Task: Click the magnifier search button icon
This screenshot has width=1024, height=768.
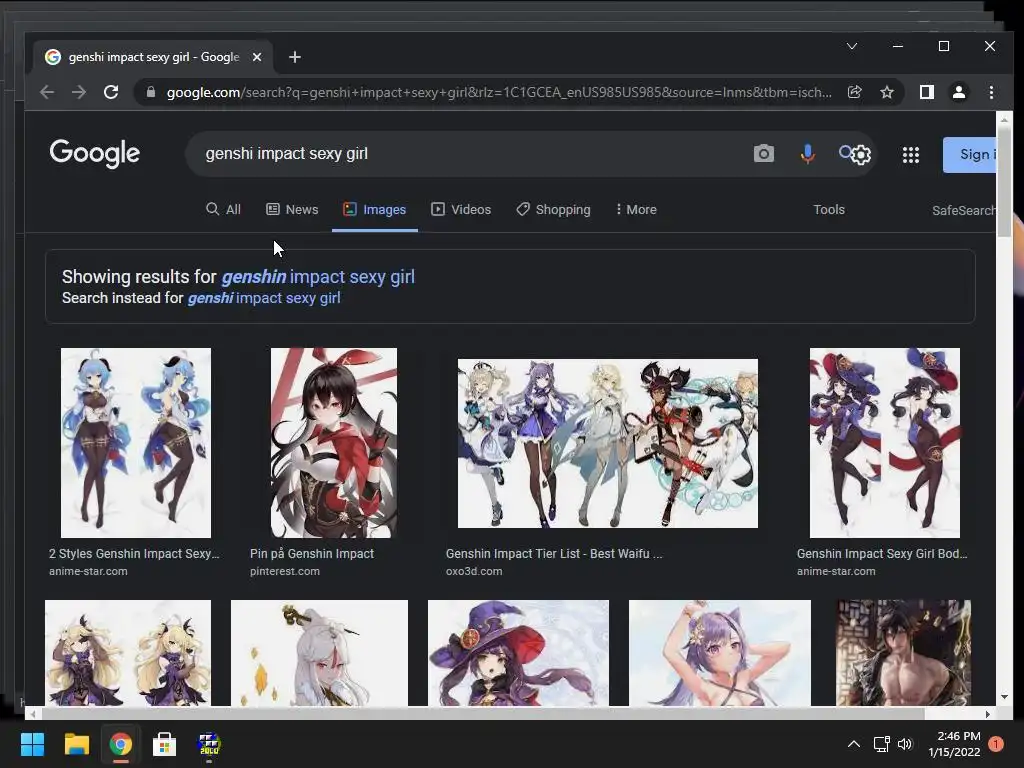Action: point(846,152)
